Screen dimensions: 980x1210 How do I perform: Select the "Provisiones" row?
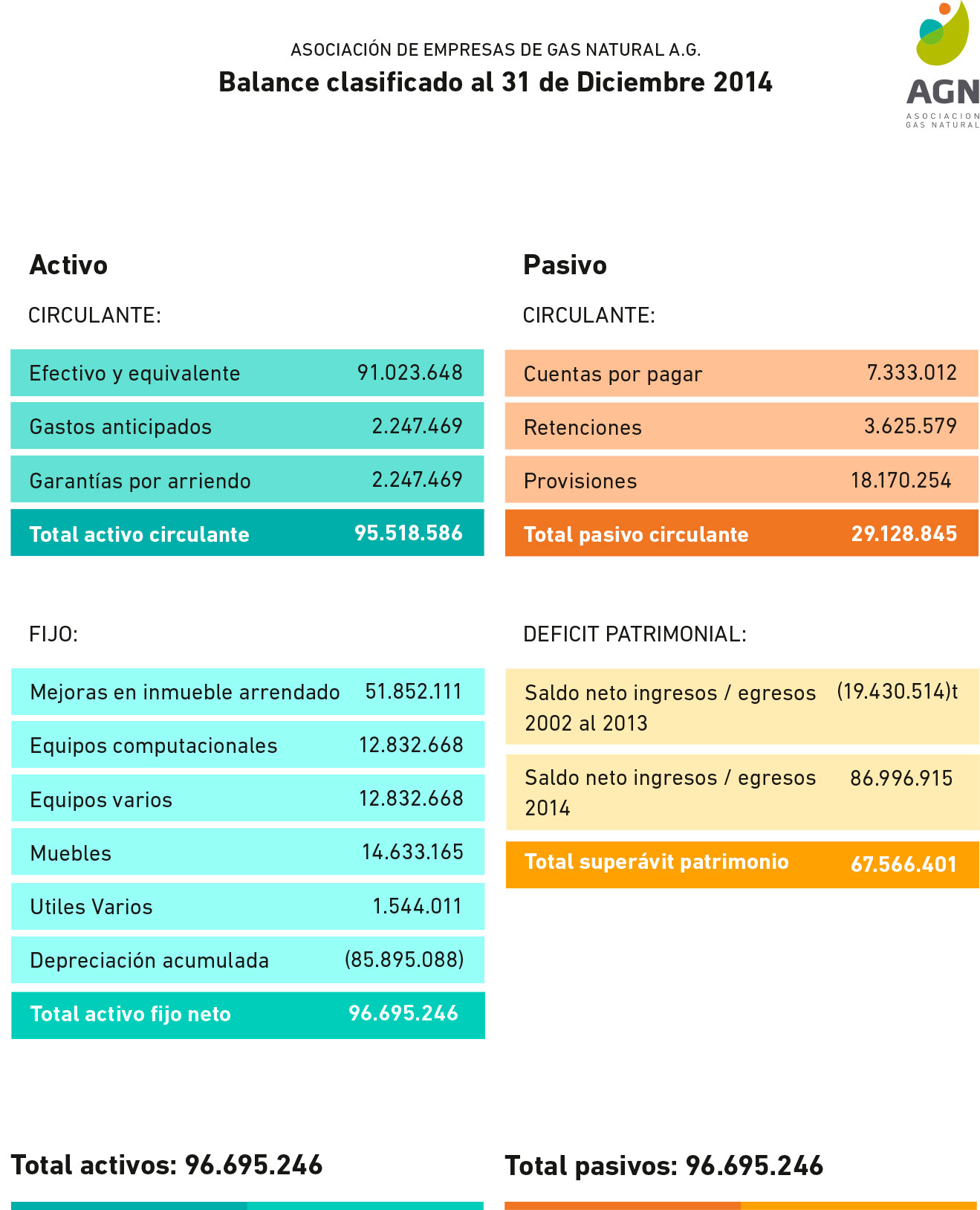pos(742,480)
